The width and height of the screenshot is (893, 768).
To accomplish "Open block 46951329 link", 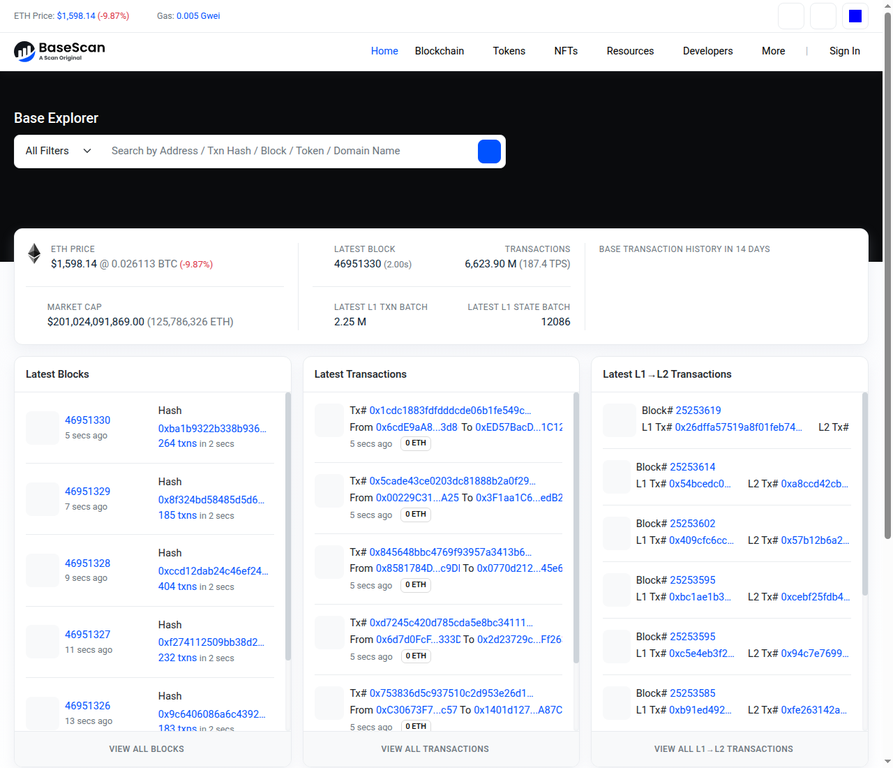I will point(88,491).
